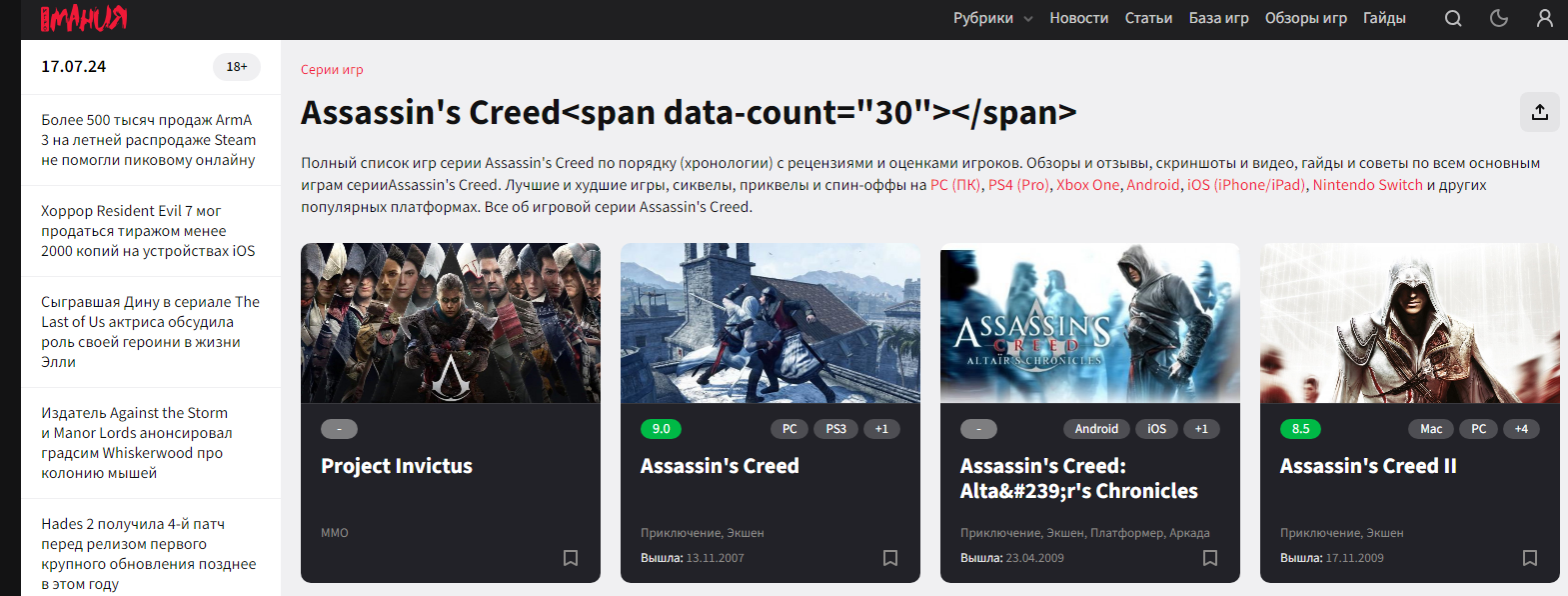This screenshot has width=1568, height=596.
Task: Select iOS tag on Altaïr's Chronicles card
Action: [x=1156, y=429]
